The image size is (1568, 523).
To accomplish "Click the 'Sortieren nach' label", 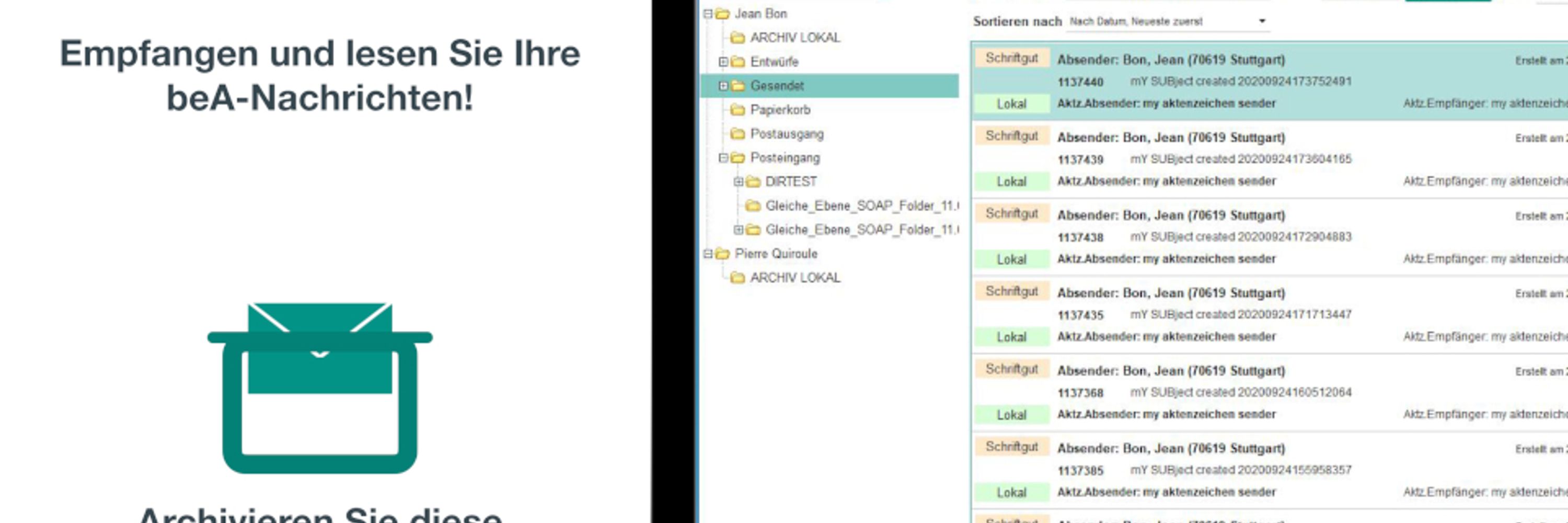I will click(x=1017, y=21).
